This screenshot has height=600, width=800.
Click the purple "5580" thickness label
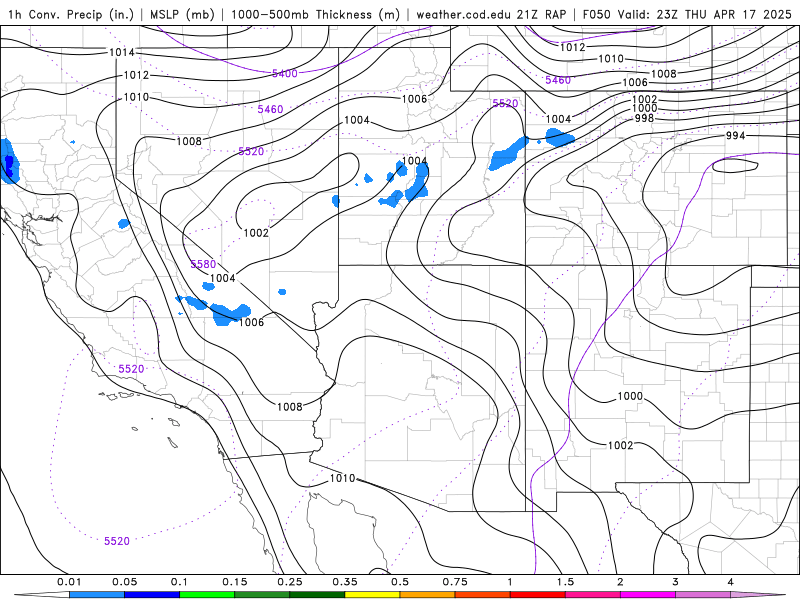(x=203, y=264)
